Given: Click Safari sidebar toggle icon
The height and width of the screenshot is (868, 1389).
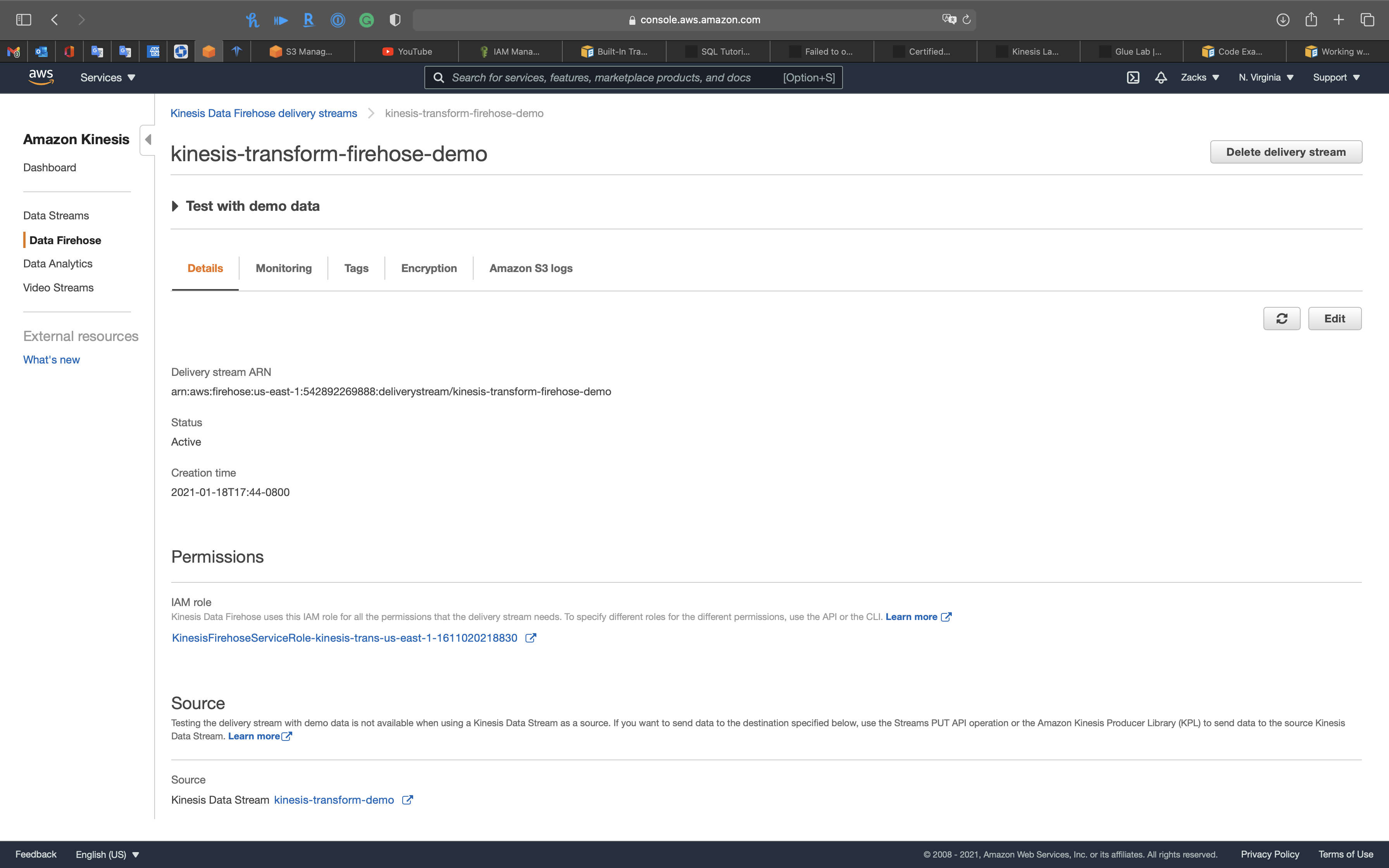Looking at the screenshot, I should click(x=24, y=19).
